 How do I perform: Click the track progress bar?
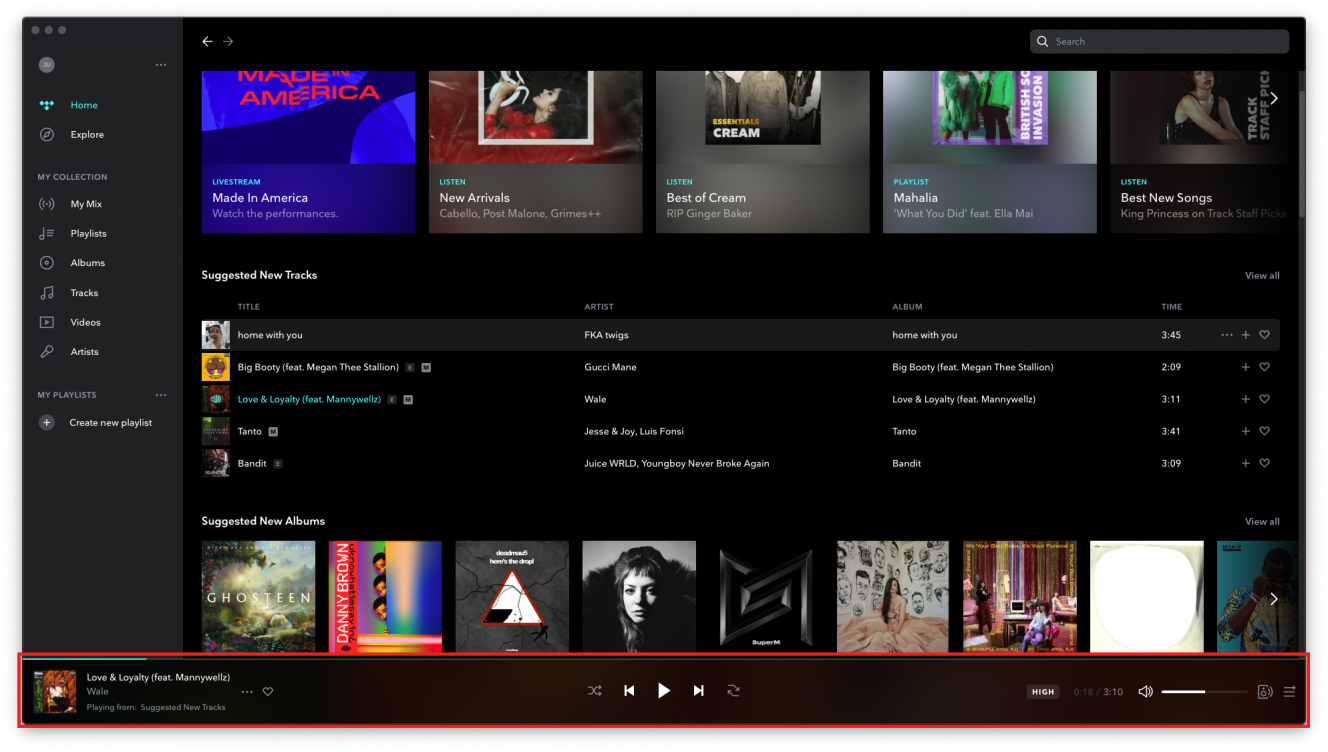tap(664, 658)
